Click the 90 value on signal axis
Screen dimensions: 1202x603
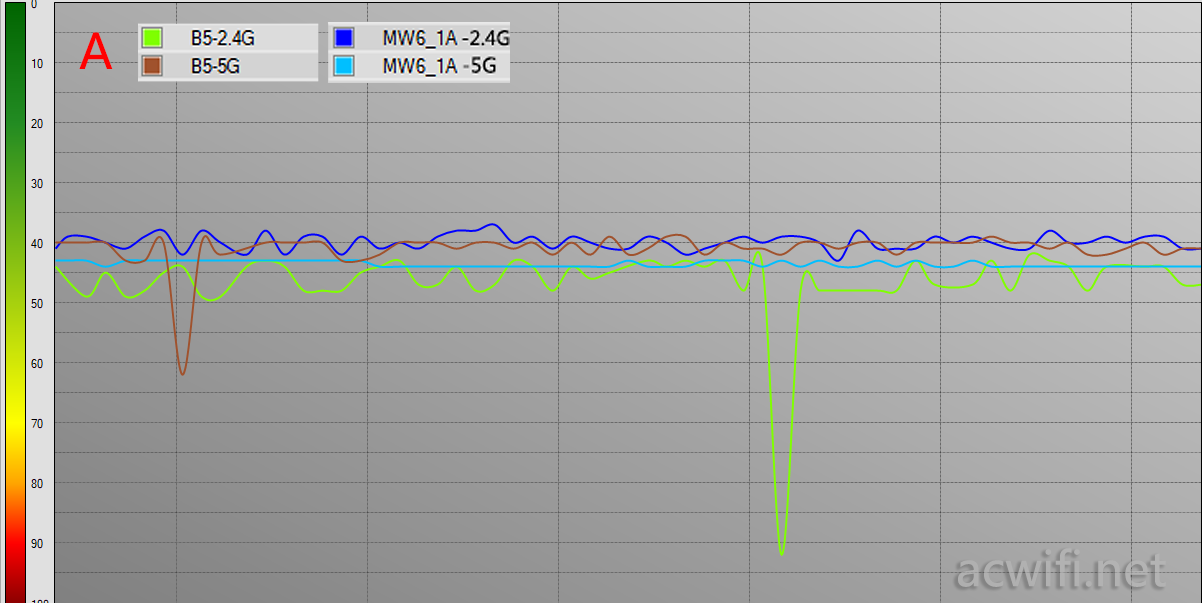pos(37,543)
